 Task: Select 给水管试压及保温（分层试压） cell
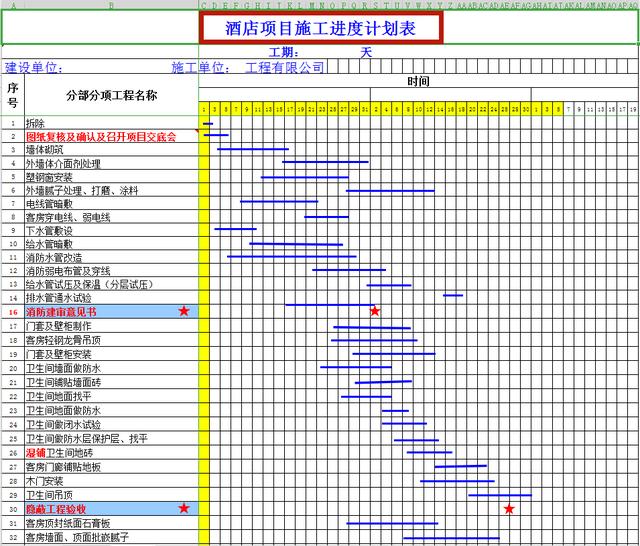111,284
